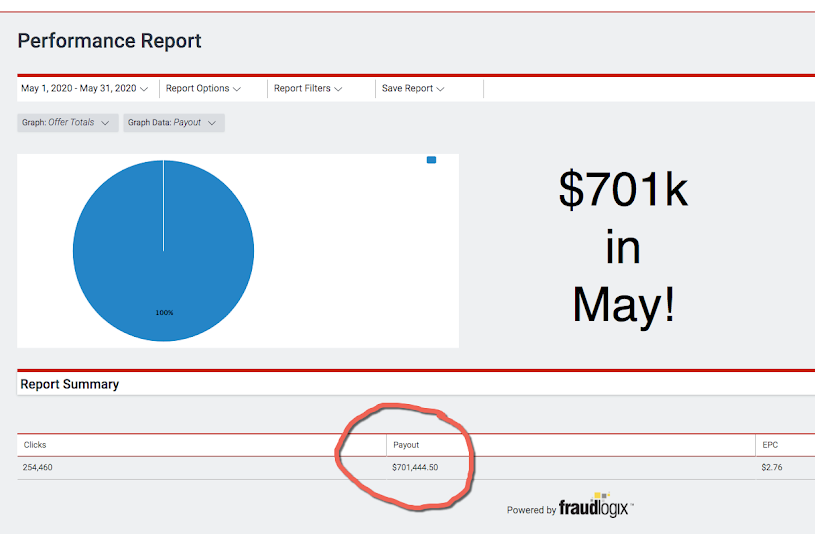
Task: Change the Graph: Offer Totals selector
Action: click(x=68, y=123)
